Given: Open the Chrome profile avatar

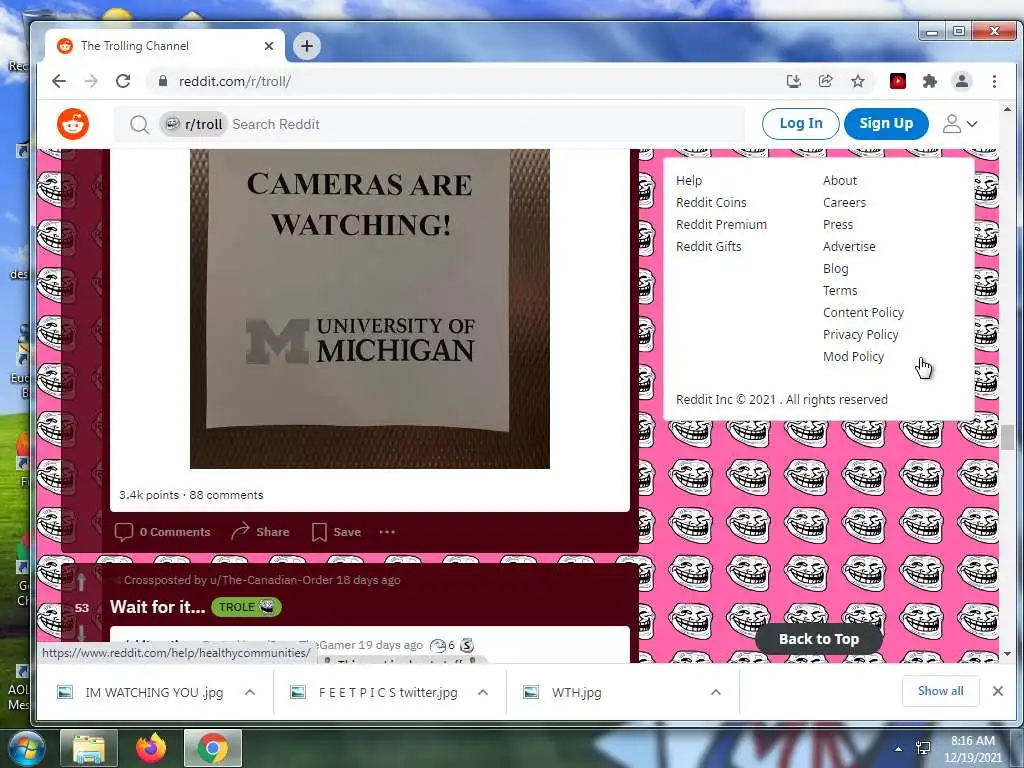Looking at the screenshot, I should pyautogui.click(x=961, y=81).
